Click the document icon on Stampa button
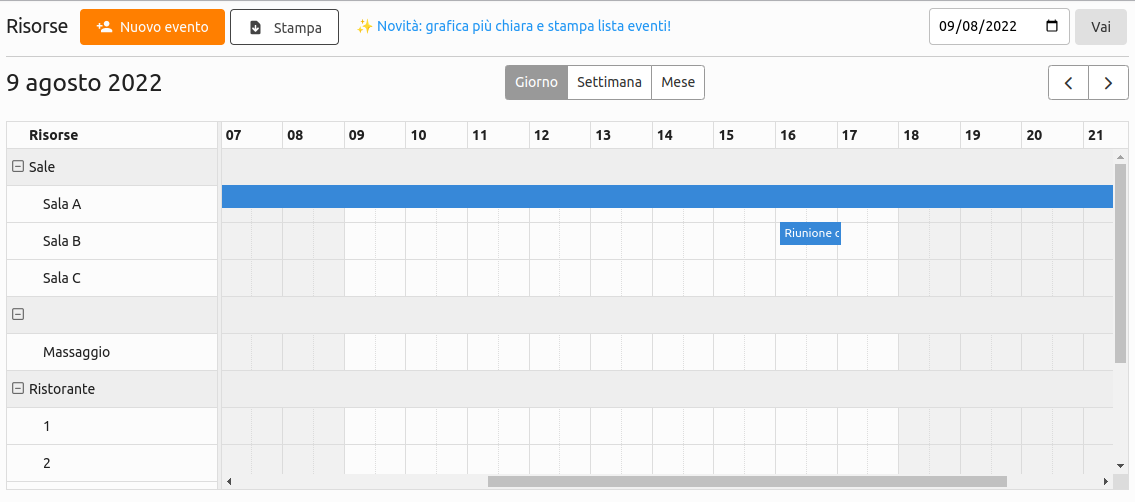Image resolution: width=1135 pixels, height=502 pixels. coord(255,28)
